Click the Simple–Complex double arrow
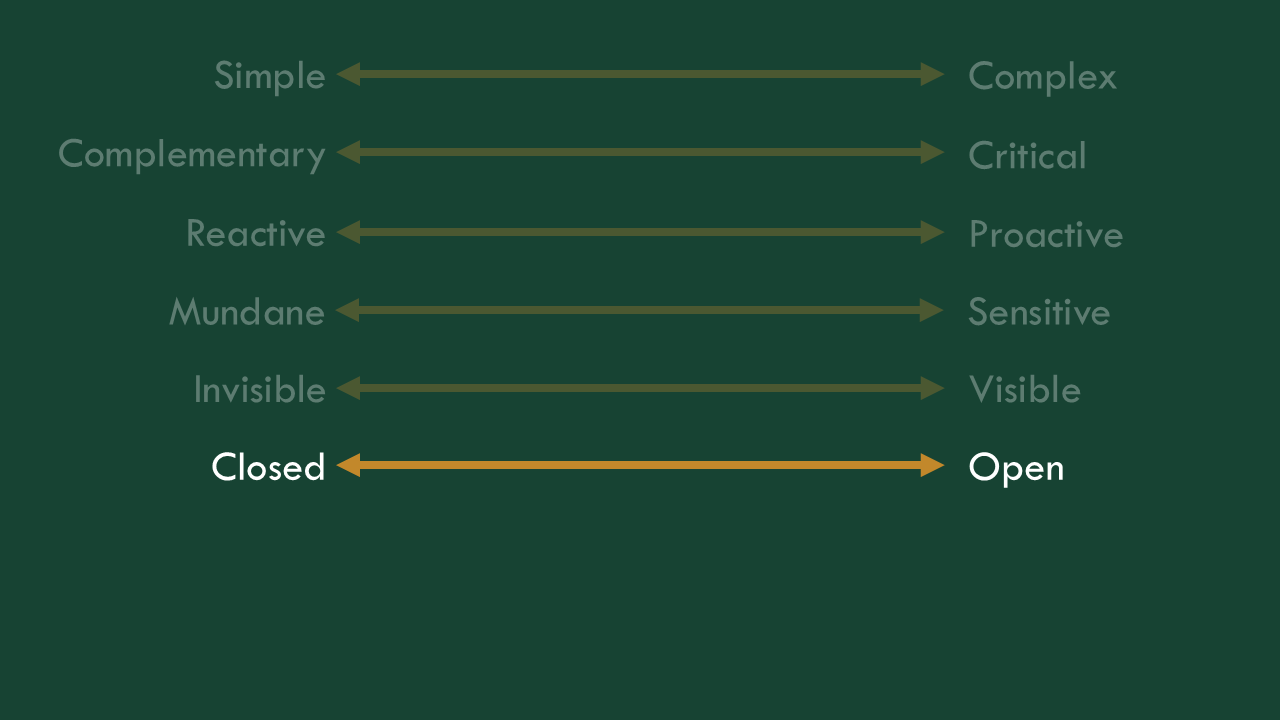Viewport: 1280px width, 720px height. point(640,74)
